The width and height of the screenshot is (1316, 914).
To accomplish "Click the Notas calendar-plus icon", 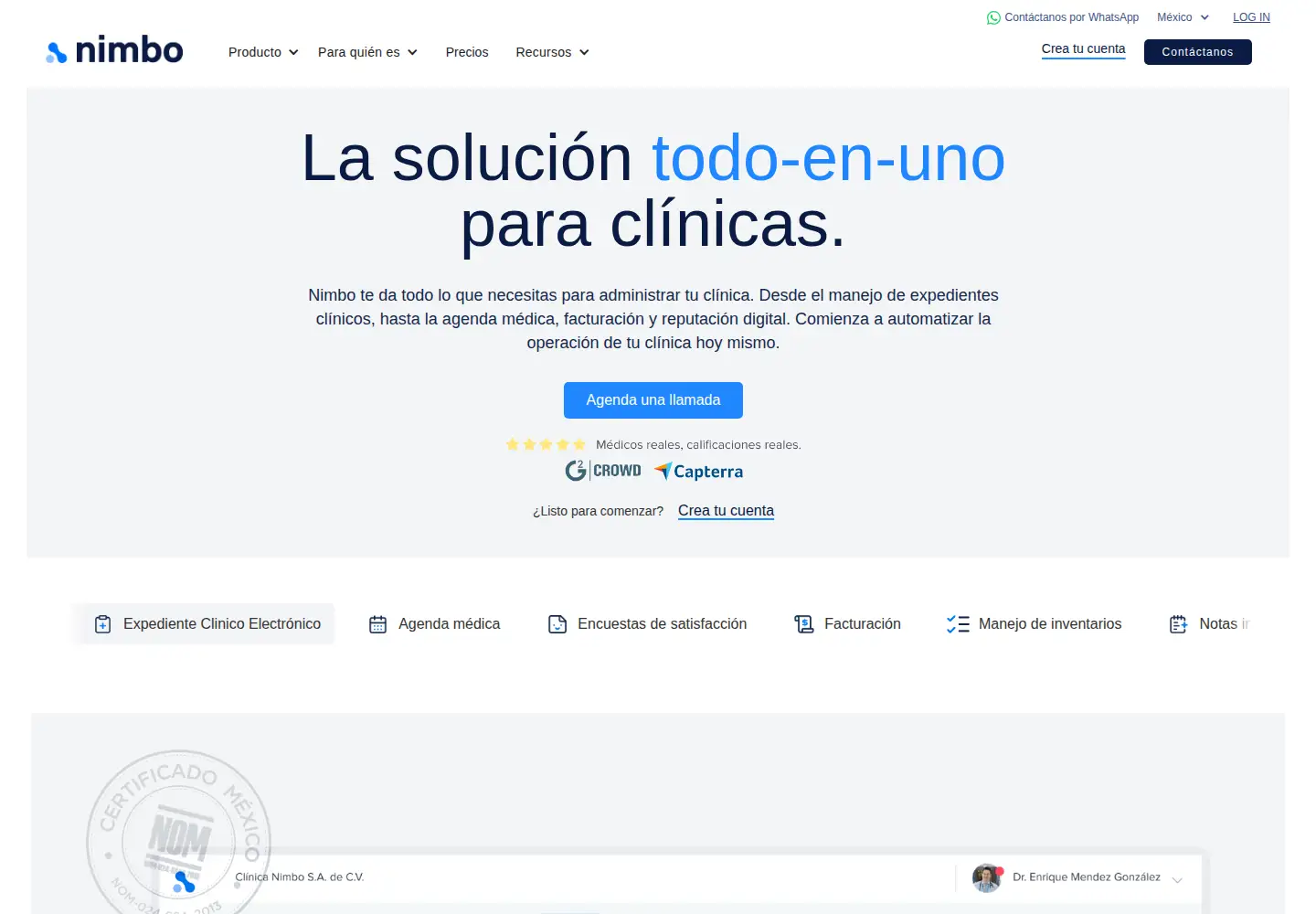I will [1179, 624].
